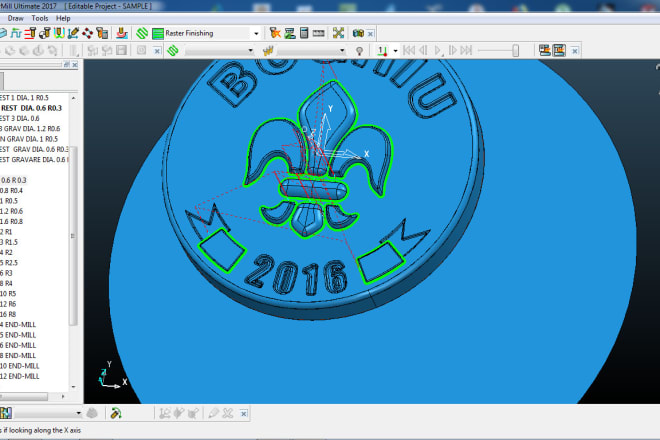Select toolpath REST DIA. 0.6 R0.3
Screen dimensions: 660x440
(31, 108)
